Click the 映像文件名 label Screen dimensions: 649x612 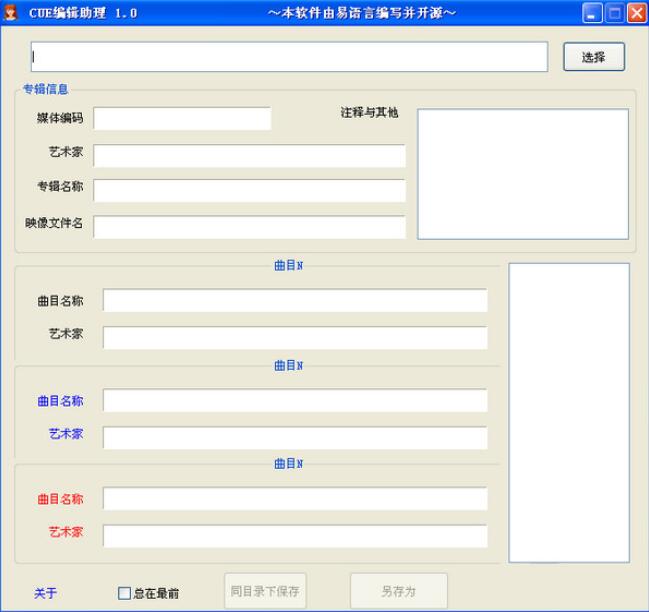[54, 223]
